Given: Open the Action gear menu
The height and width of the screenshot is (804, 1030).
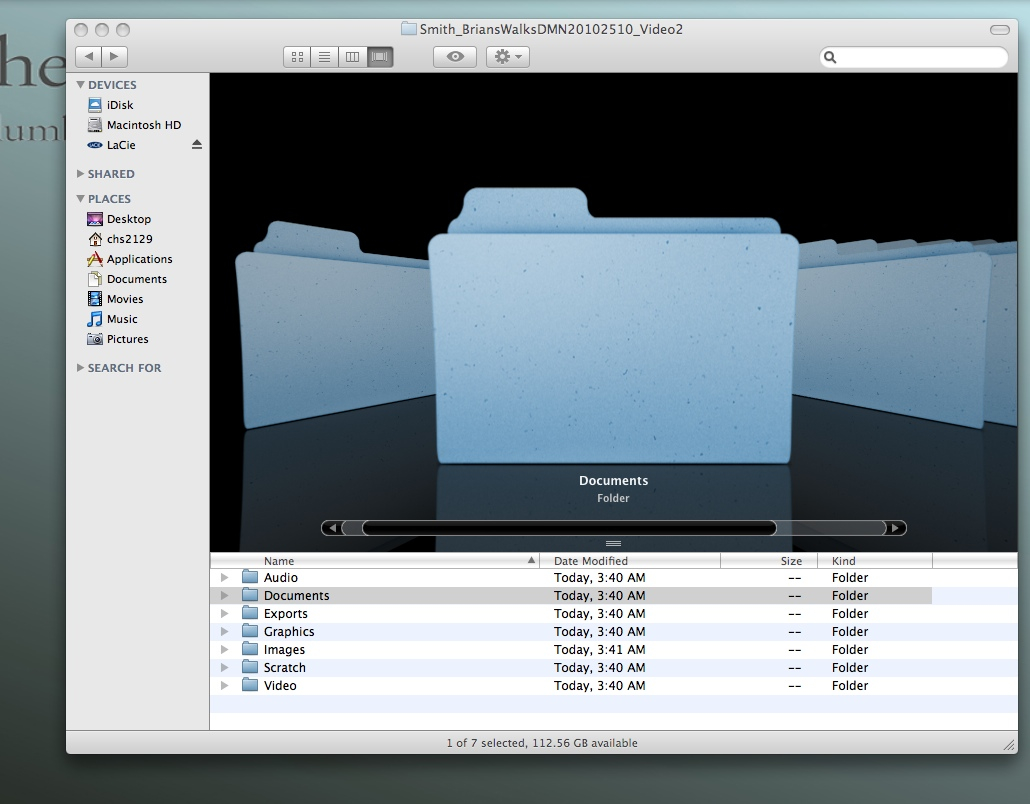Looking at the screenshot, I should (x=507, y=57).
